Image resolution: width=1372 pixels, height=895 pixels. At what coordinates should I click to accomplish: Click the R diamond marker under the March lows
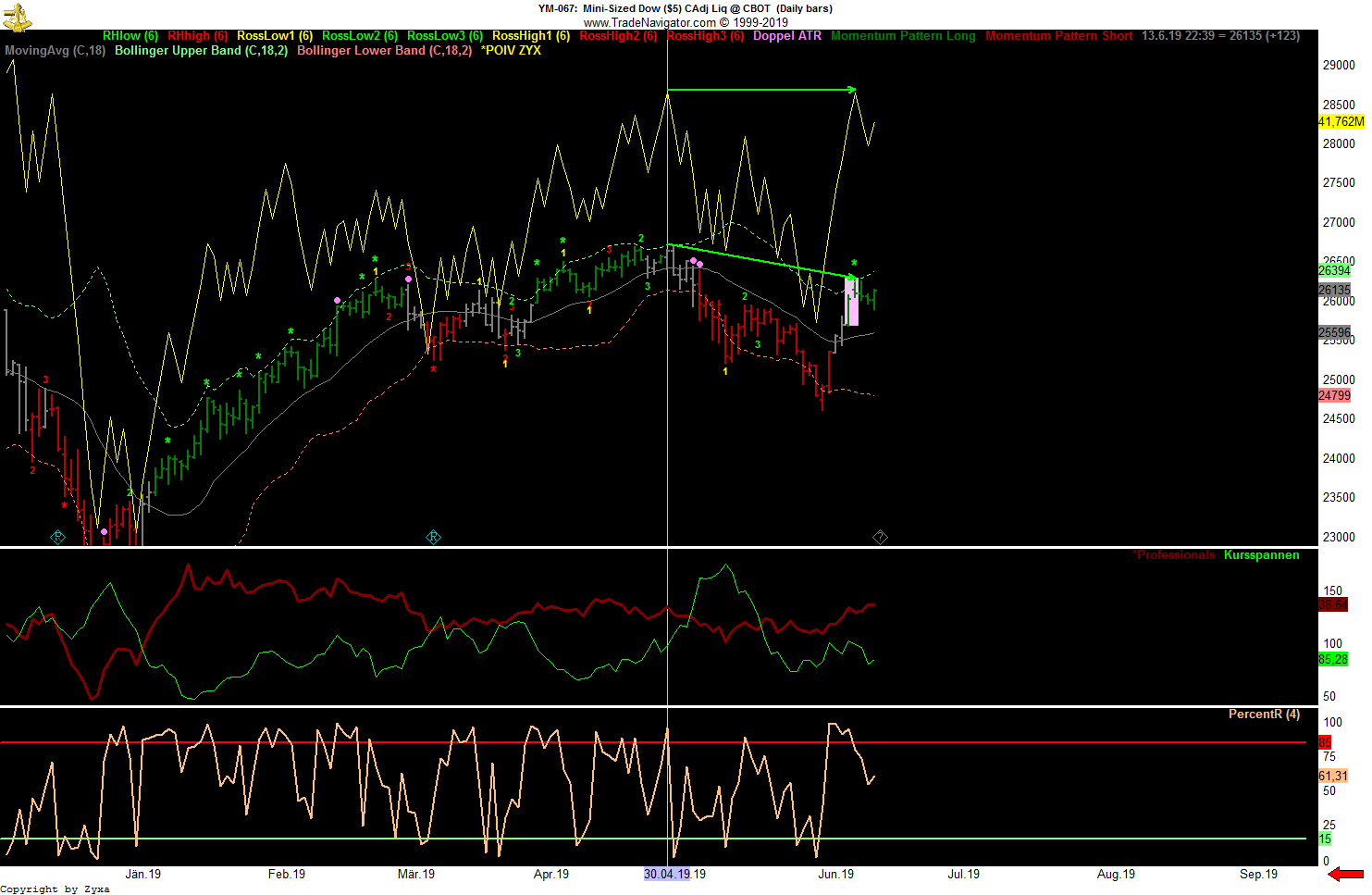pyautogui.click(x=433, y=536)
